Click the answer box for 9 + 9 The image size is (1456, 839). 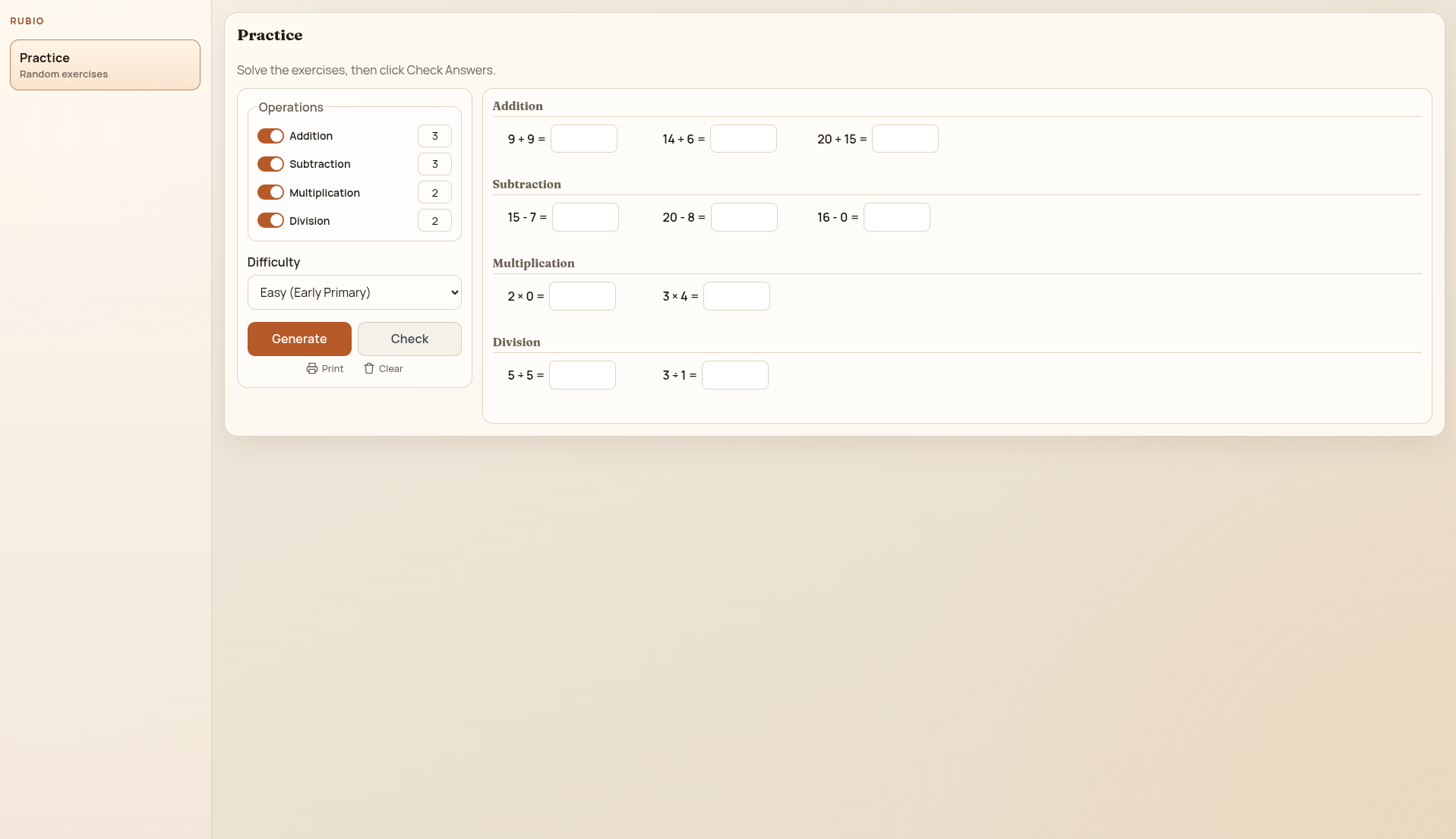click(583, 139)
